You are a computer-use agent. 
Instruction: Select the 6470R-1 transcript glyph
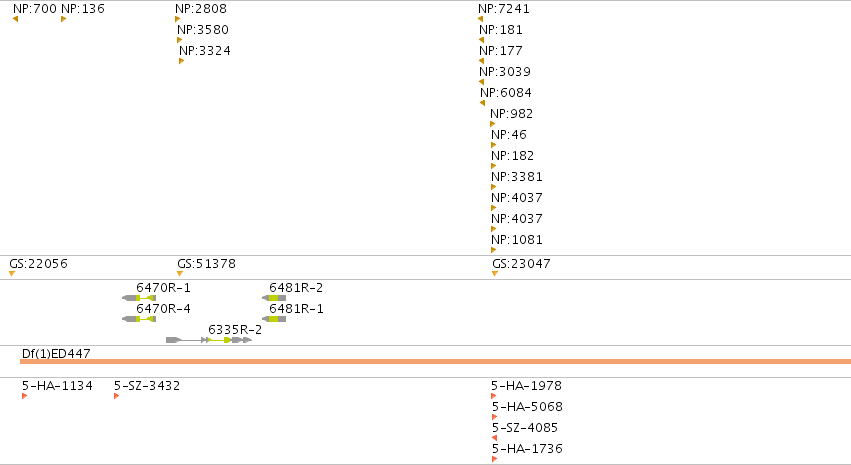click(x=139, y=298)
